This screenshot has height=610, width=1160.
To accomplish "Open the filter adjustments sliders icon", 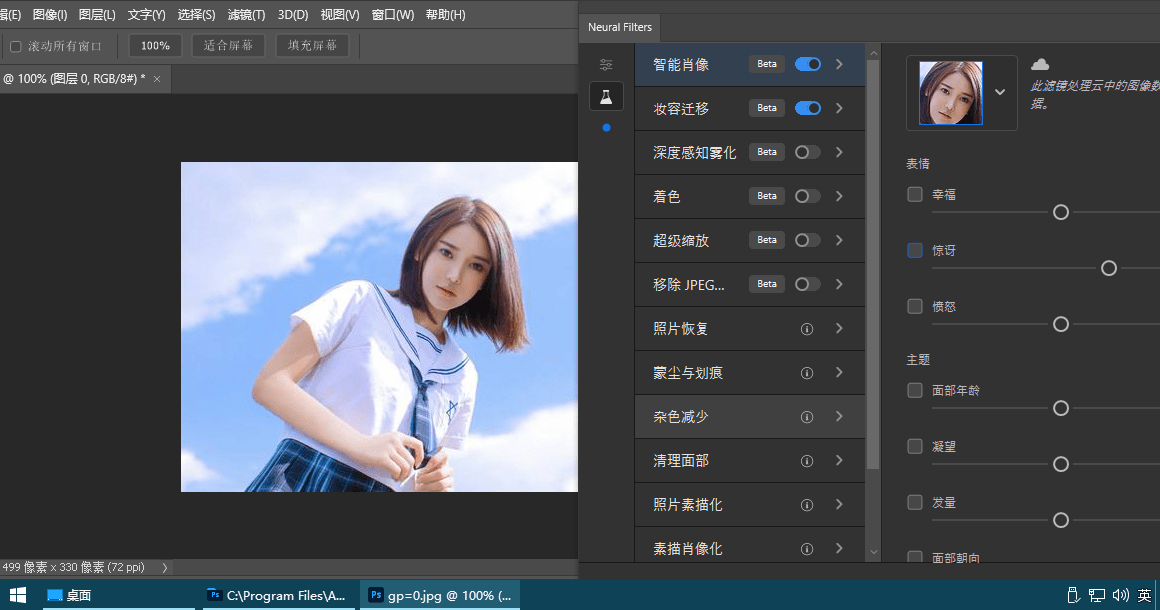I will [x=605, y=63].
